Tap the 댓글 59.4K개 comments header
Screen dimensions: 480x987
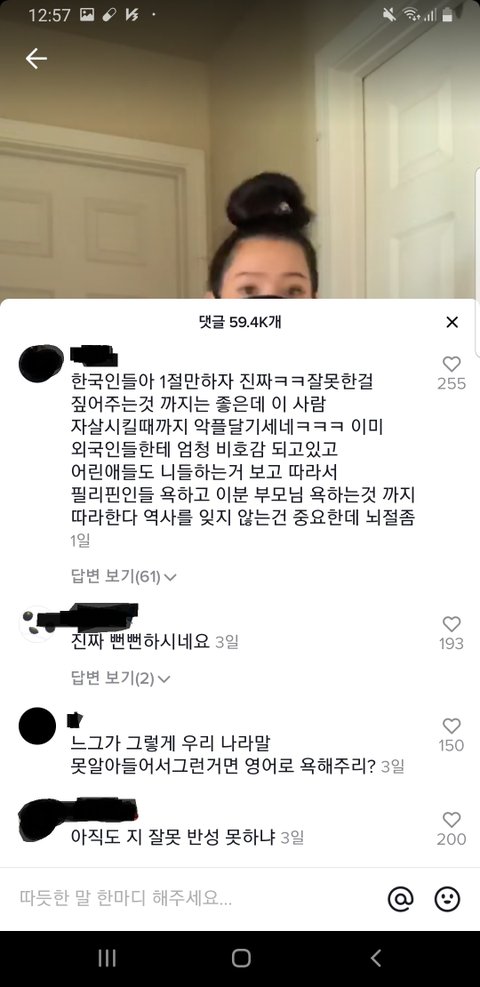(x=239, y=322)
